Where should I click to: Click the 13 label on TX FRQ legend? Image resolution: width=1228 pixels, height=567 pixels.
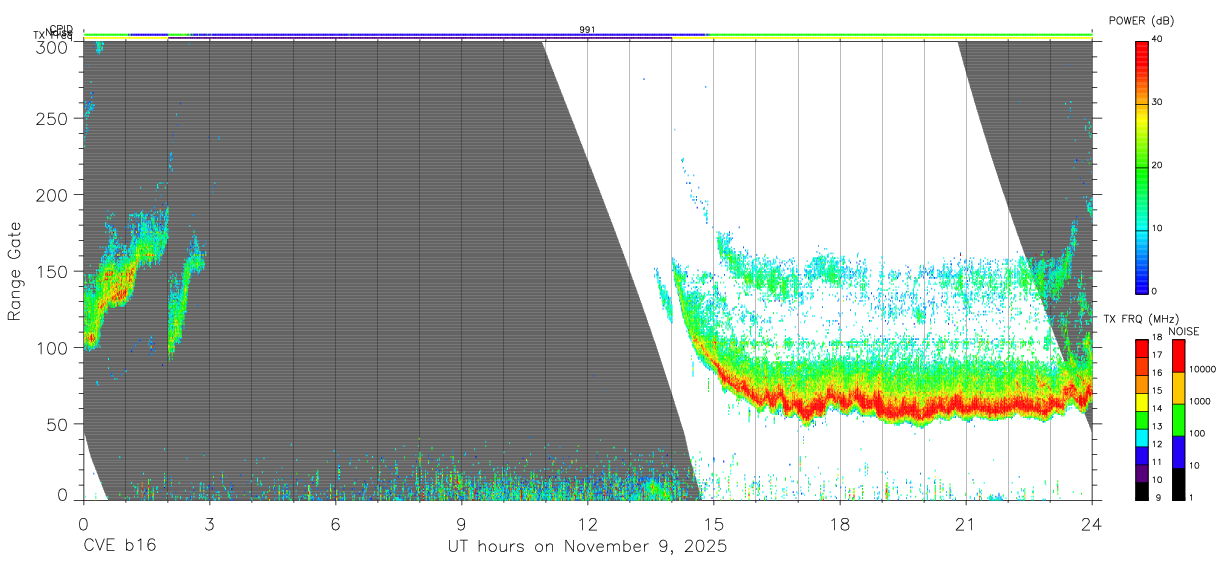click(1157, 427)
